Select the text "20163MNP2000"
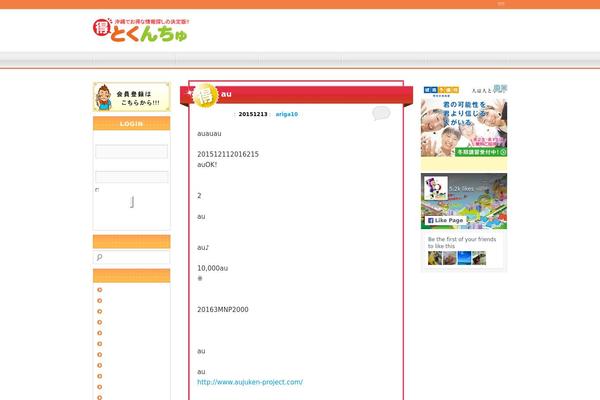Screen dimensions: 600x400 point(223,310)
